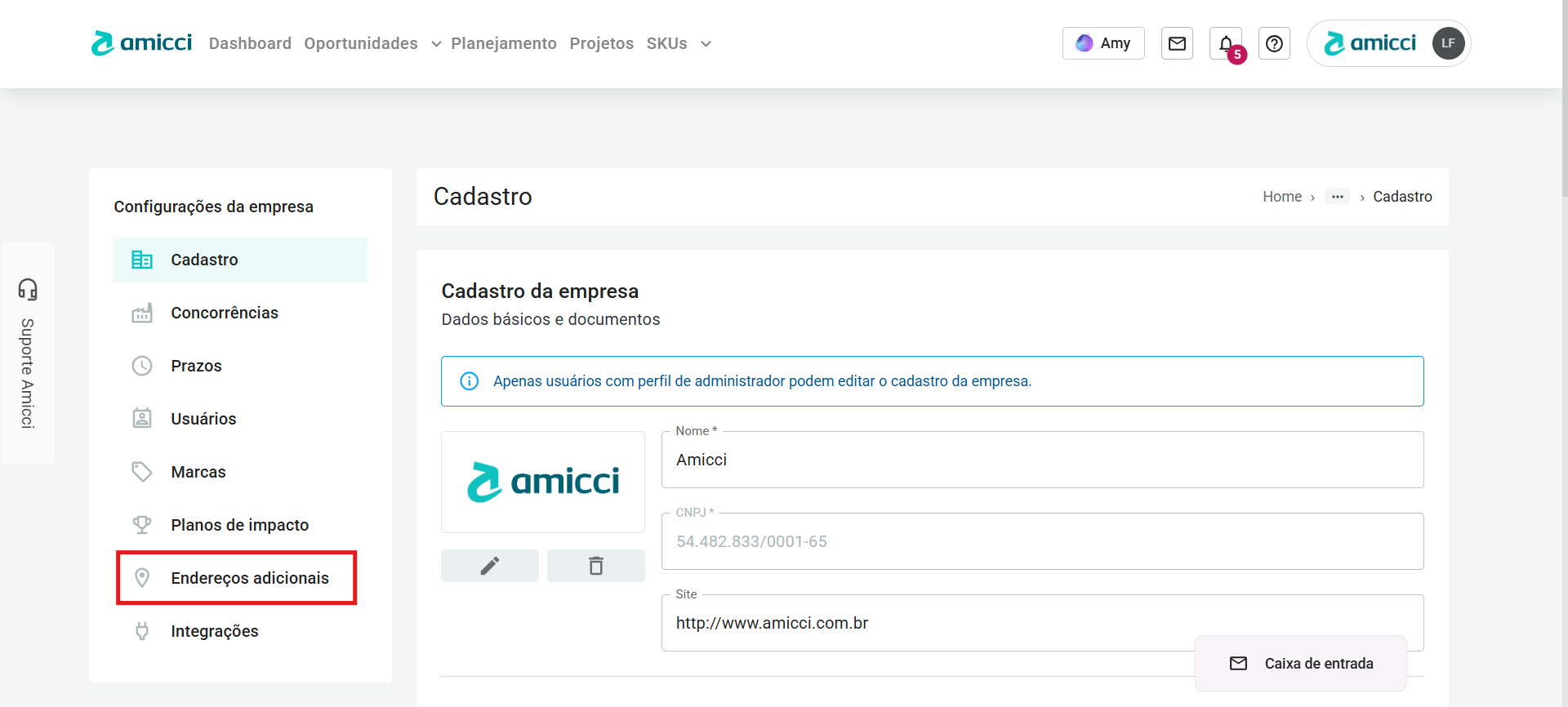Image resolution: width=1568 pixels, height=707 pixels.
Task: Open Integrações settings section
Action: pyautogui.click(x=214, y=631)
